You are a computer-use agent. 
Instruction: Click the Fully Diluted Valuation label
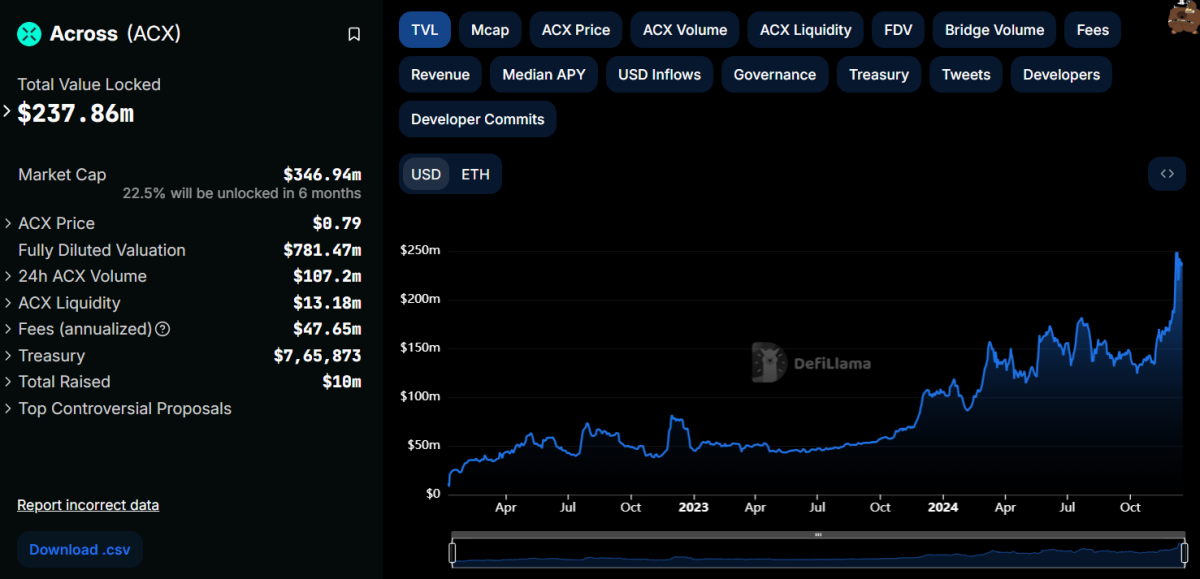click(102, 250)
